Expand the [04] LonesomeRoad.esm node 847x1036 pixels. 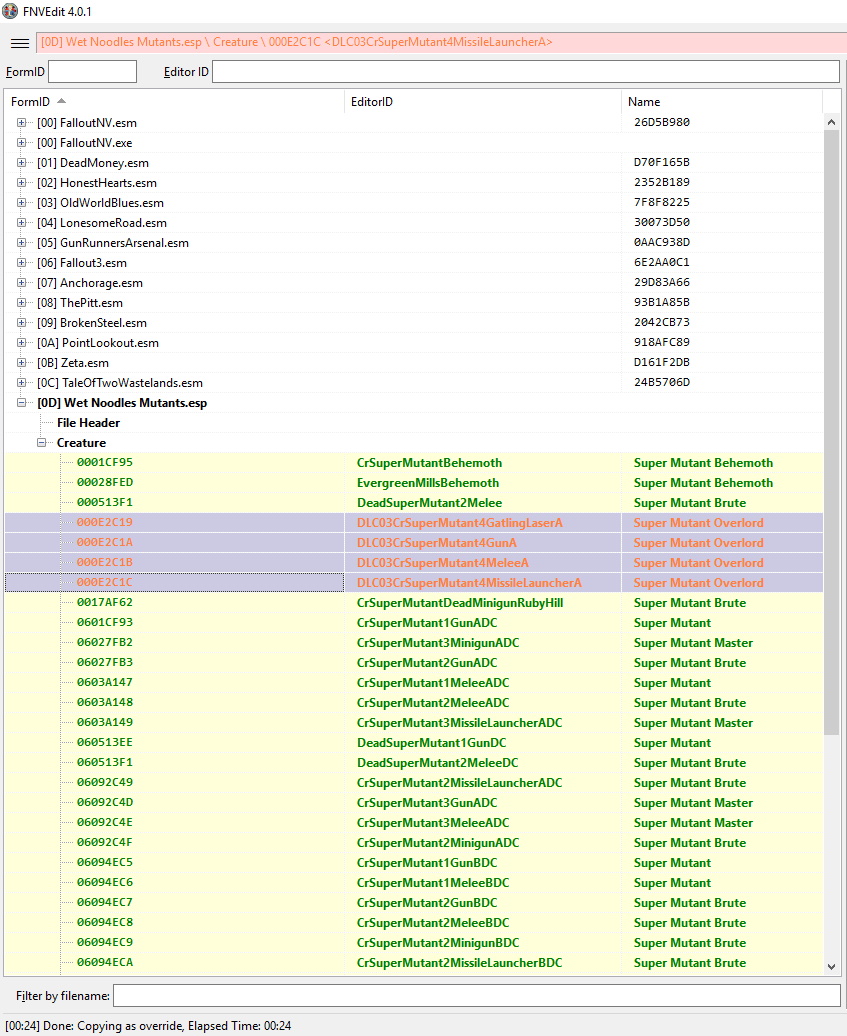(22, 223)
